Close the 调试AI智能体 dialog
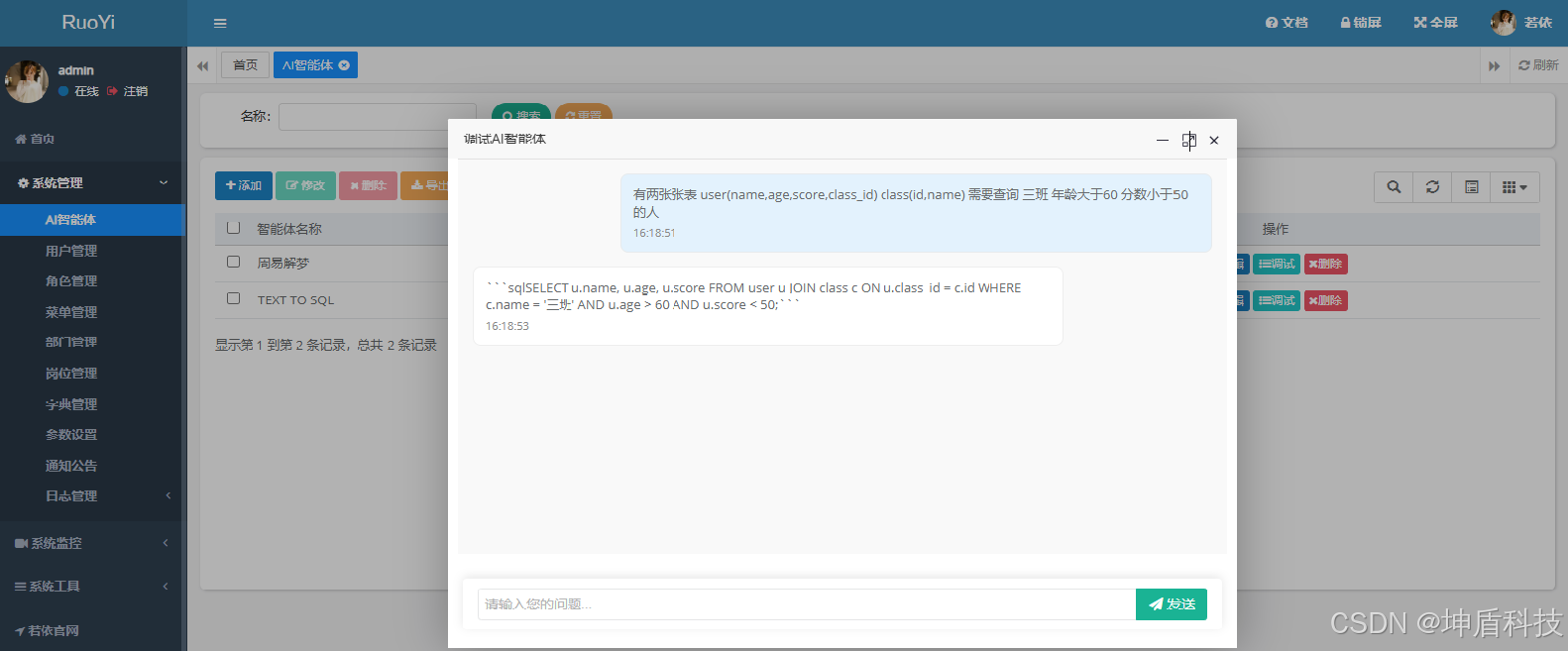The height and width of the screenshot is (651, 1568). click(x=1214, y=140)
